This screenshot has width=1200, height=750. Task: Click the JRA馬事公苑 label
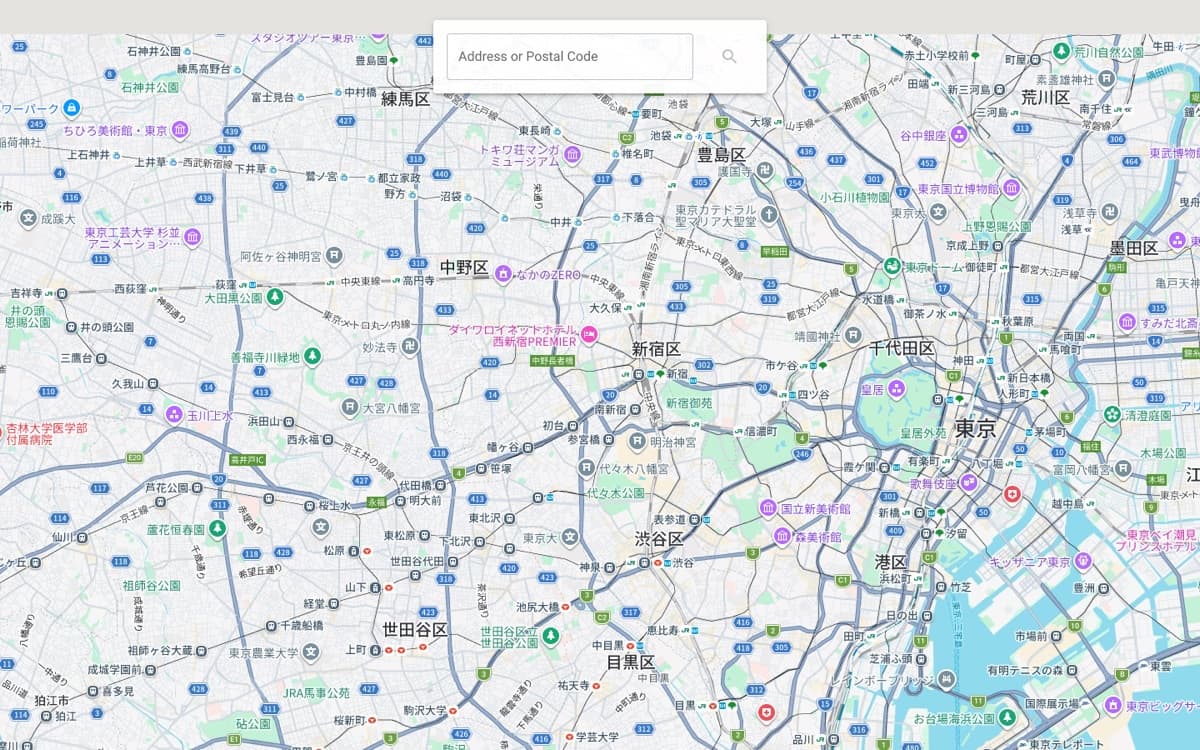pyautogui.click(x=316, y=693)
